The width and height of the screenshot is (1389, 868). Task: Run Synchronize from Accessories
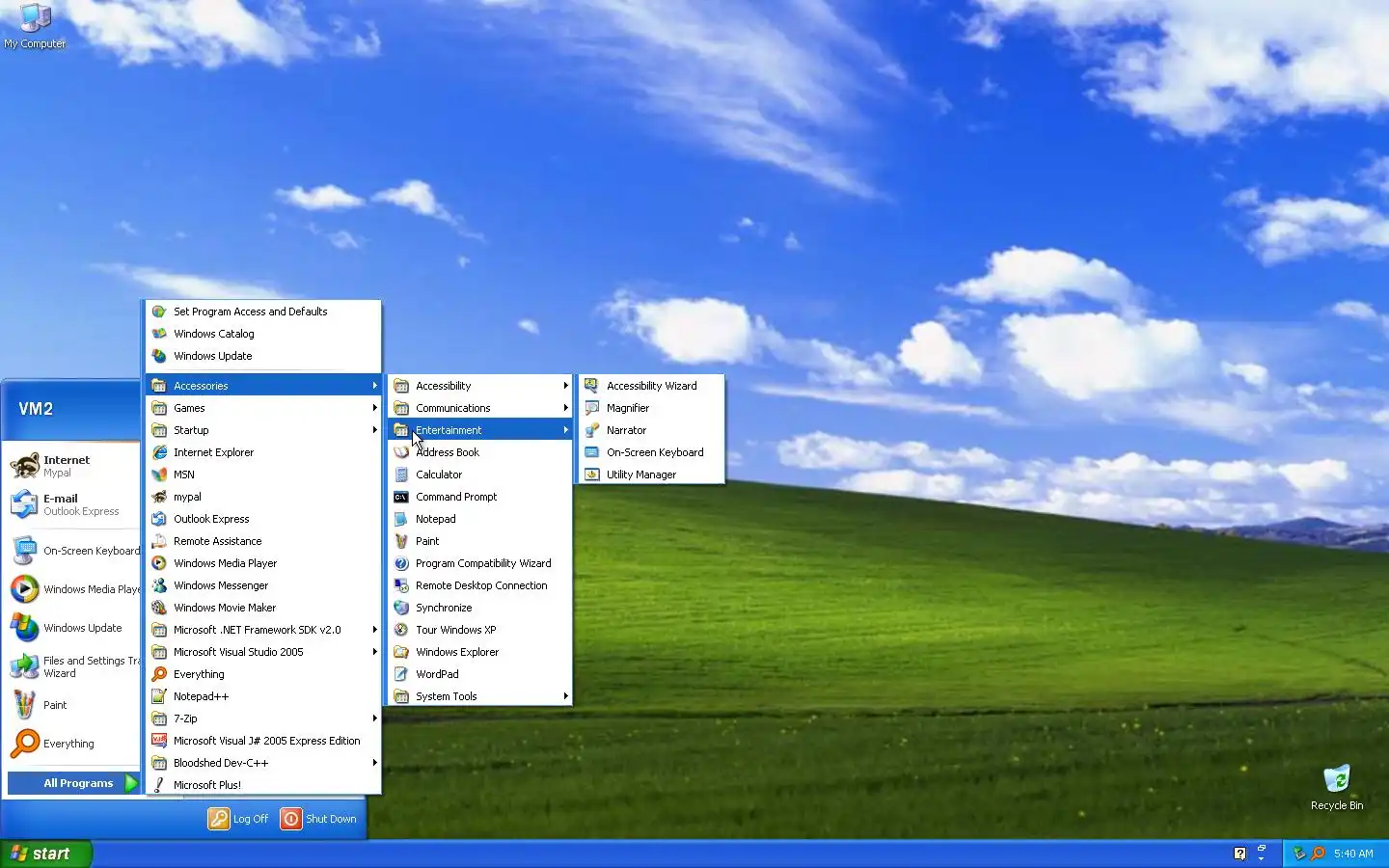pyautogui.click(x=480, y=608)
